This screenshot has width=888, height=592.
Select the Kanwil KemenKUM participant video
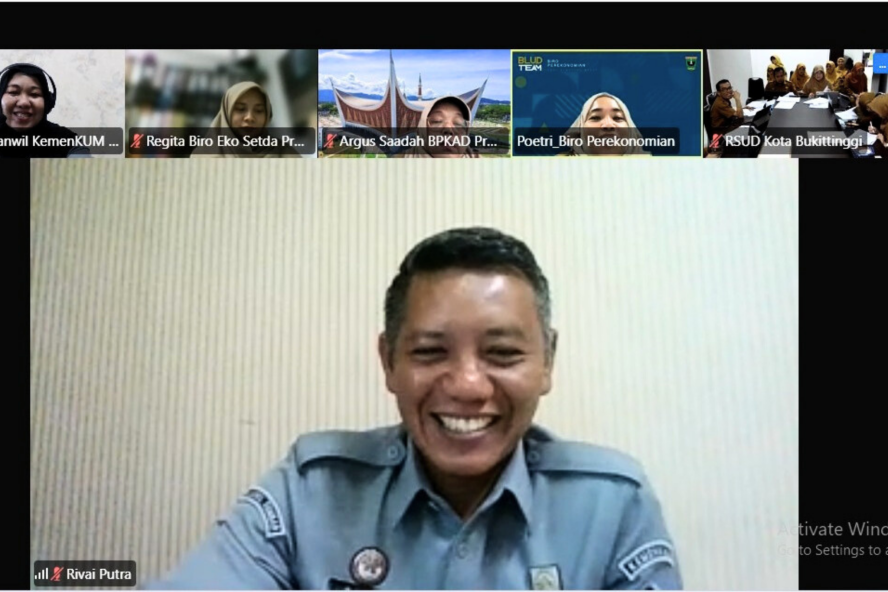tap(60, 95)
